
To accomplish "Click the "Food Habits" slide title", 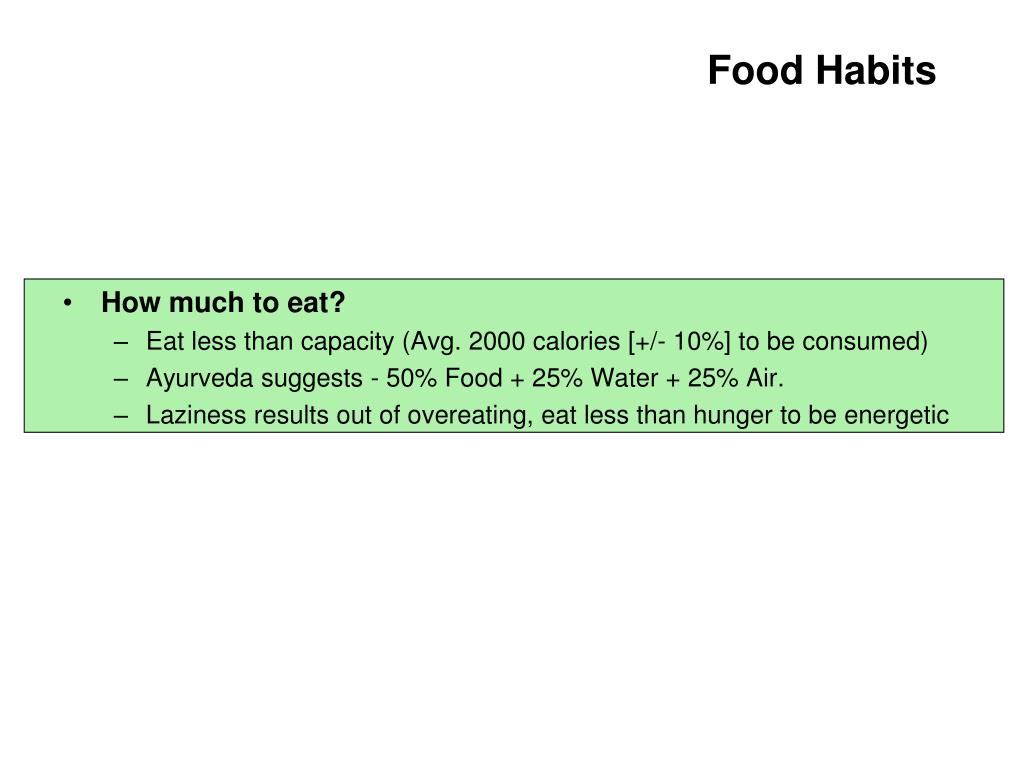I will (822, 70).
